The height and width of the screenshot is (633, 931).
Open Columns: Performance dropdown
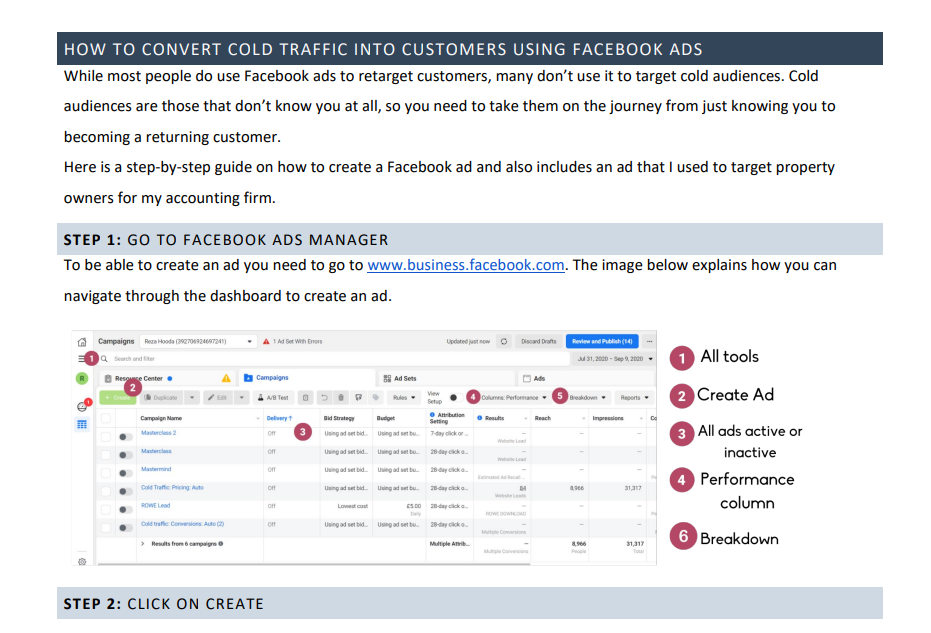514,398
